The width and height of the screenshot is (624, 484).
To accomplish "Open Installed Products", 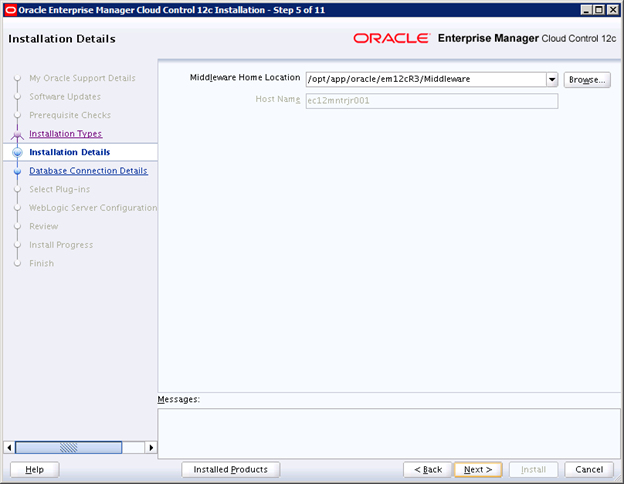I will (x=230, y=470).
